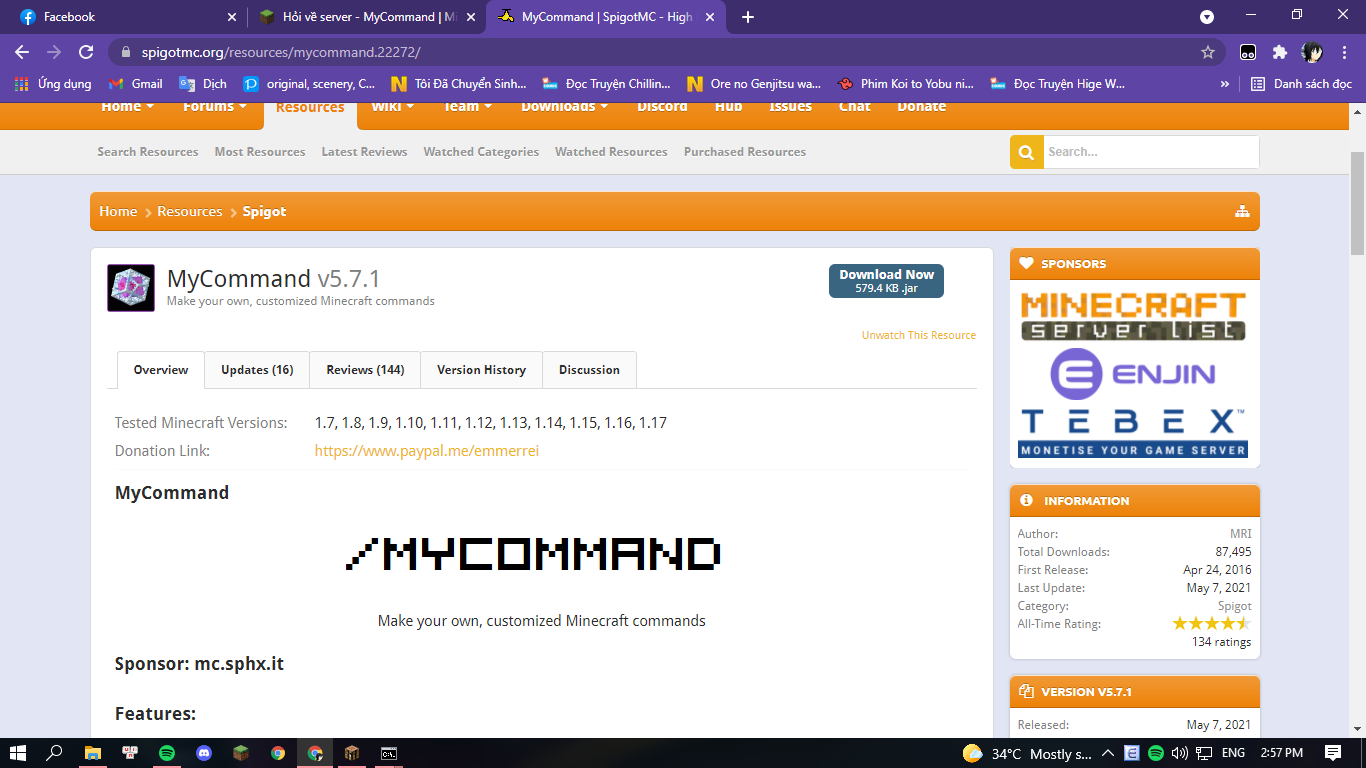Click the MyCommand resource cube icon

click(x=131, y=288)
